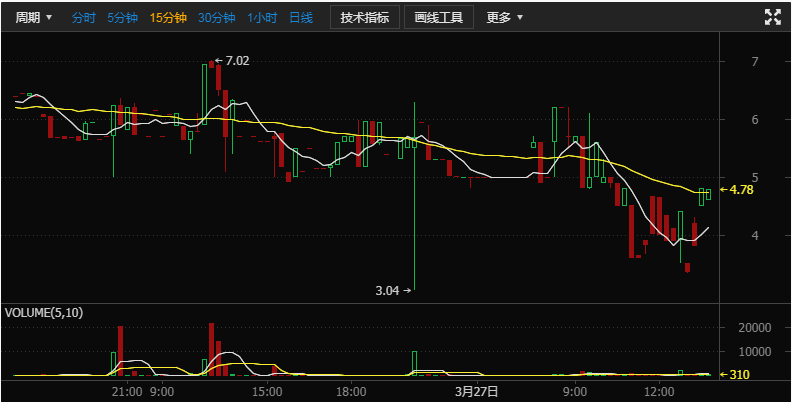792x403 pixels.
Task: Click the price axis label 6
Action: pyautogui.click(x=755, y=120)
